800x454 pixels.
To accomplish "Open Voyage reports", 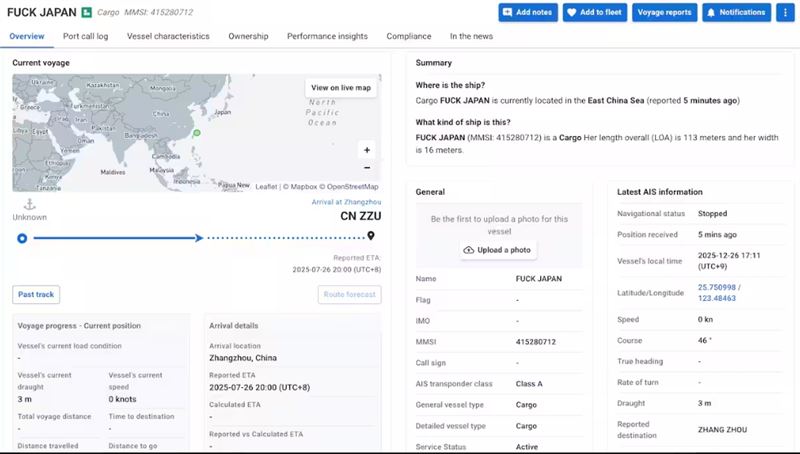I will [x=664, y=12].
